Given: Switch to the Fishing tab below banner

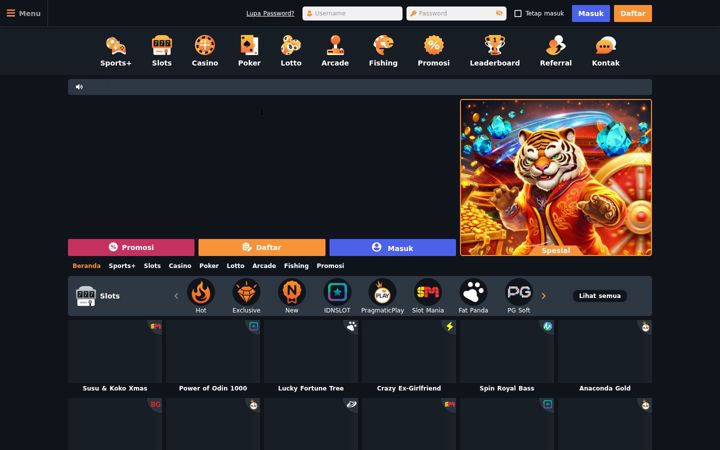Looking at the screenshot, I should [296, 266].
